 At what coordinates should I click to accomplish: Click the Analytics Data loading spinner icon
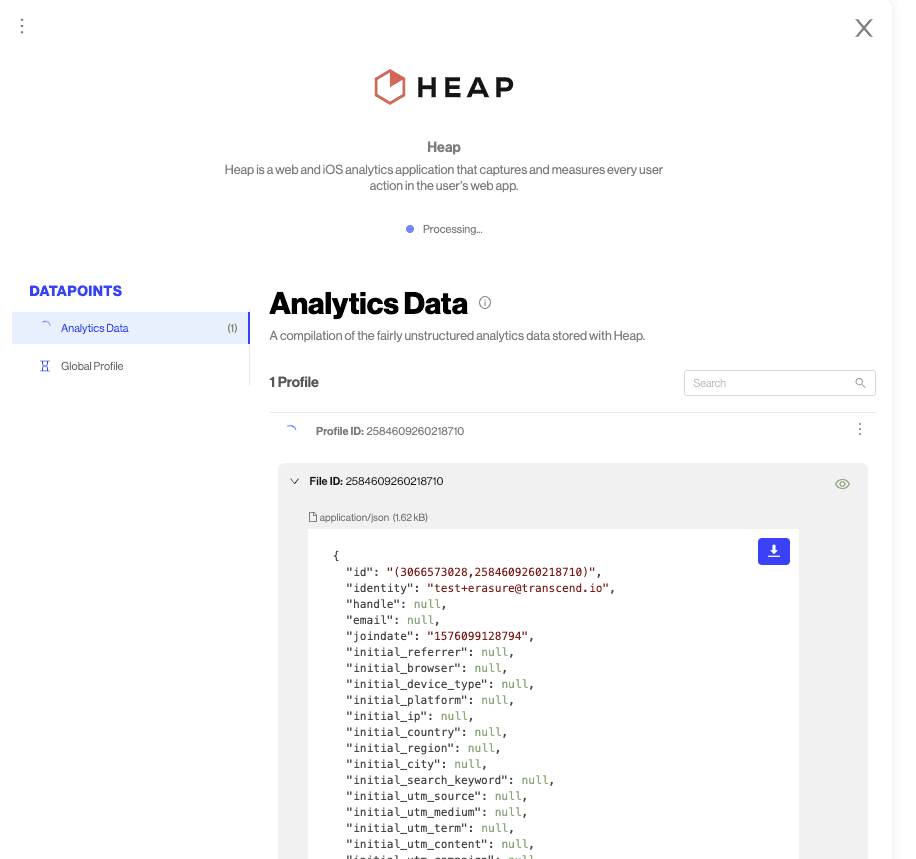coord(45,327)
